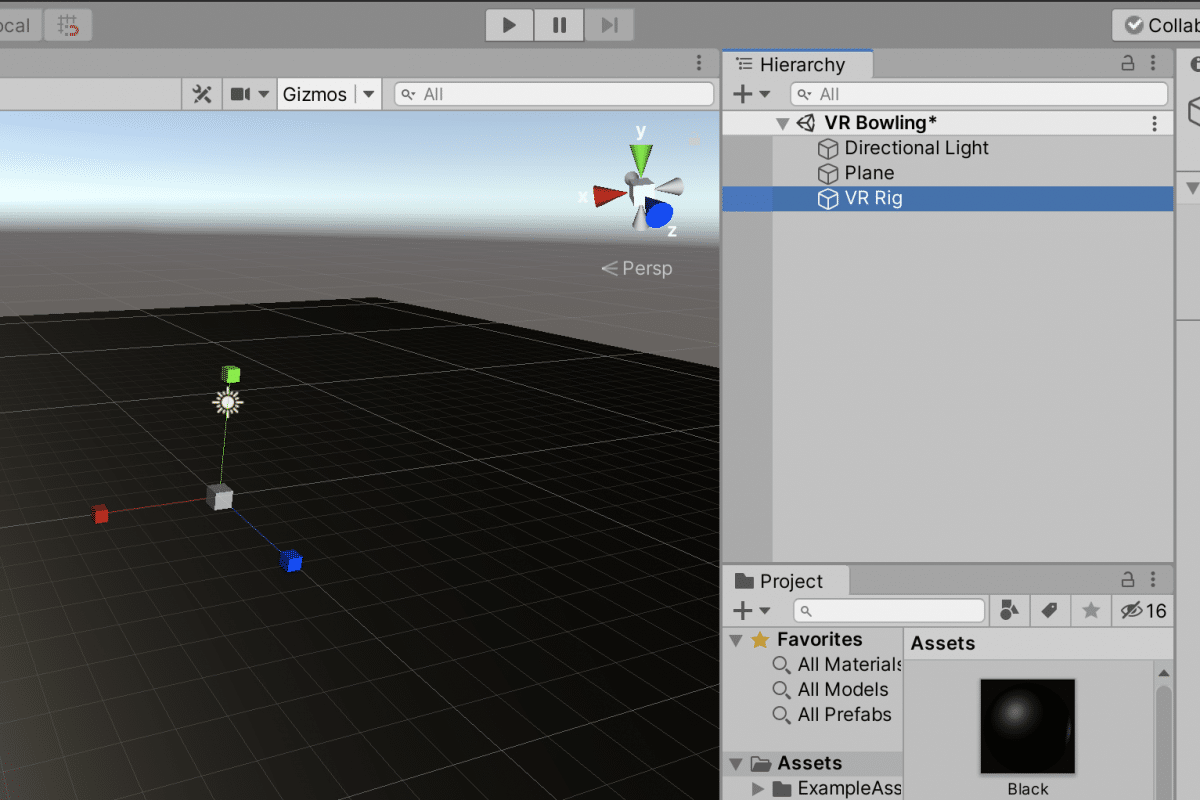The width and height of the screenshot is (1200, 800).
Task: Click the Step frame button
Action: point(608,25)
